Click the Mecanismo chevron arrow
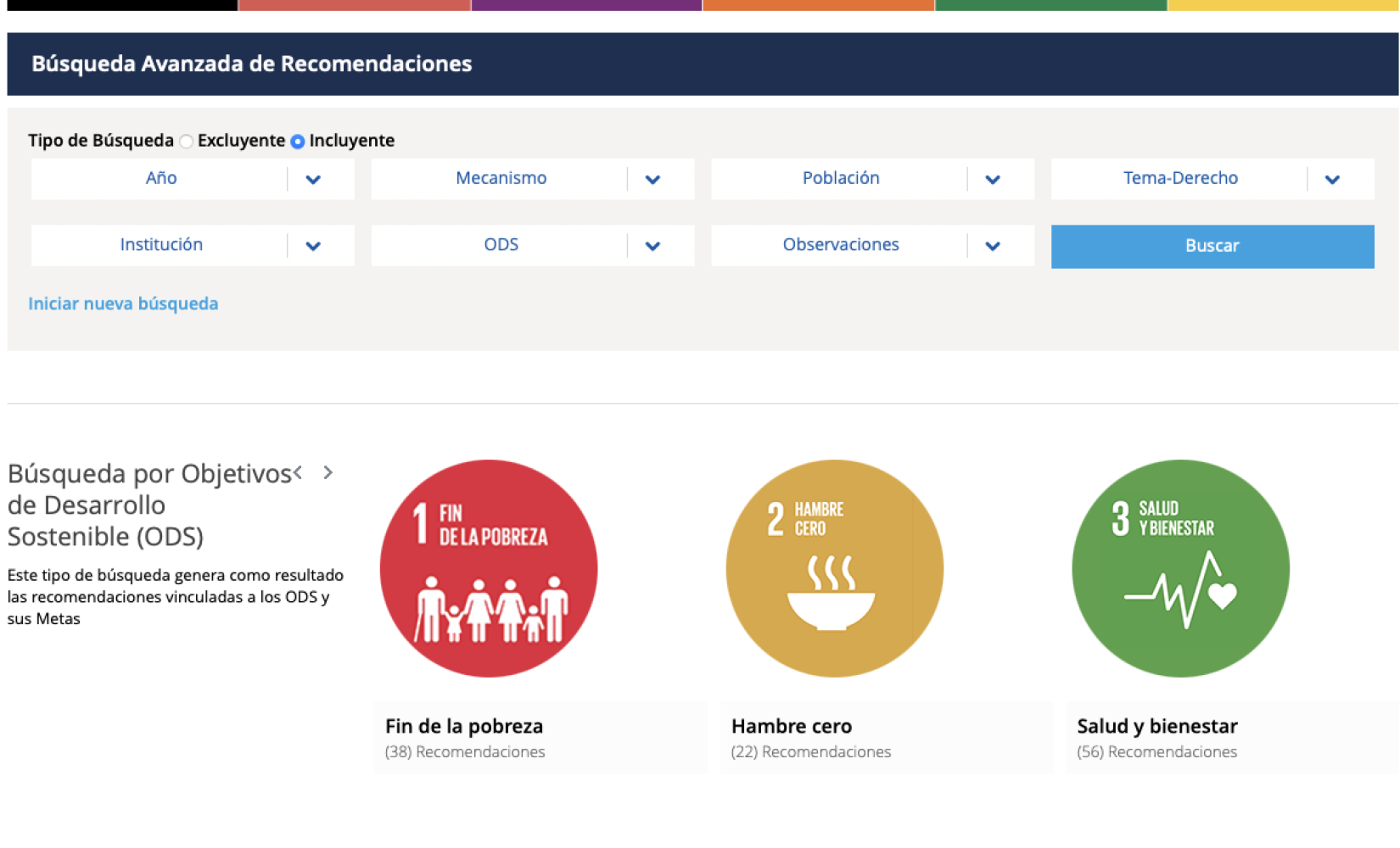Screen dimensions: 1400x848 [652, 180]
